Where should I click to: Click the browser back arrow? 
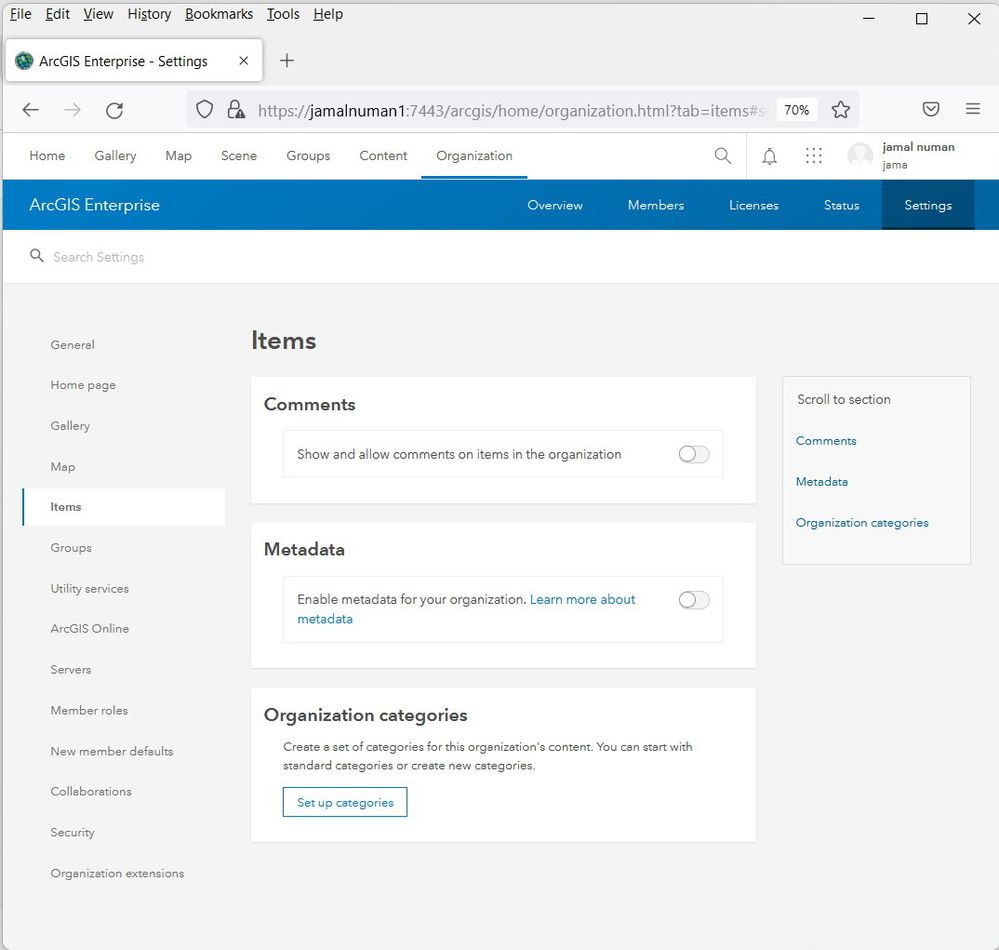tap(31, 110)
